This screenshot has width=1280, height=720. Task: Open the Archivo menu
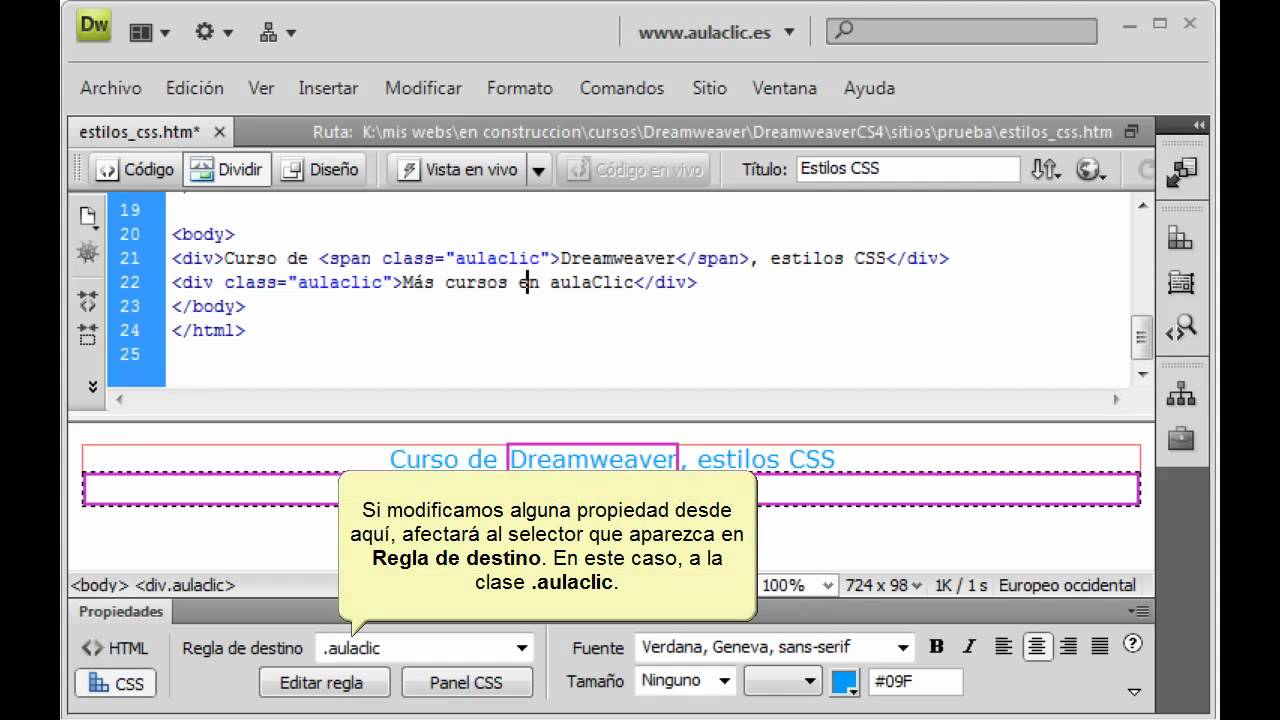[111, 88]
